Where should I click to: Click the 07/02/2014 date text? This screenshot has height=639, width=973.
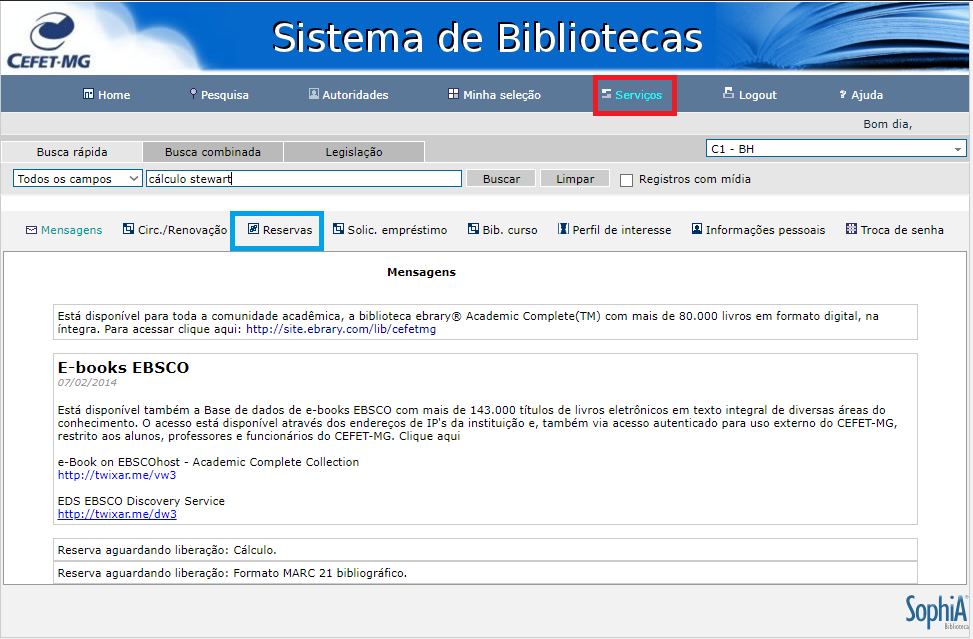click(87, 383)
